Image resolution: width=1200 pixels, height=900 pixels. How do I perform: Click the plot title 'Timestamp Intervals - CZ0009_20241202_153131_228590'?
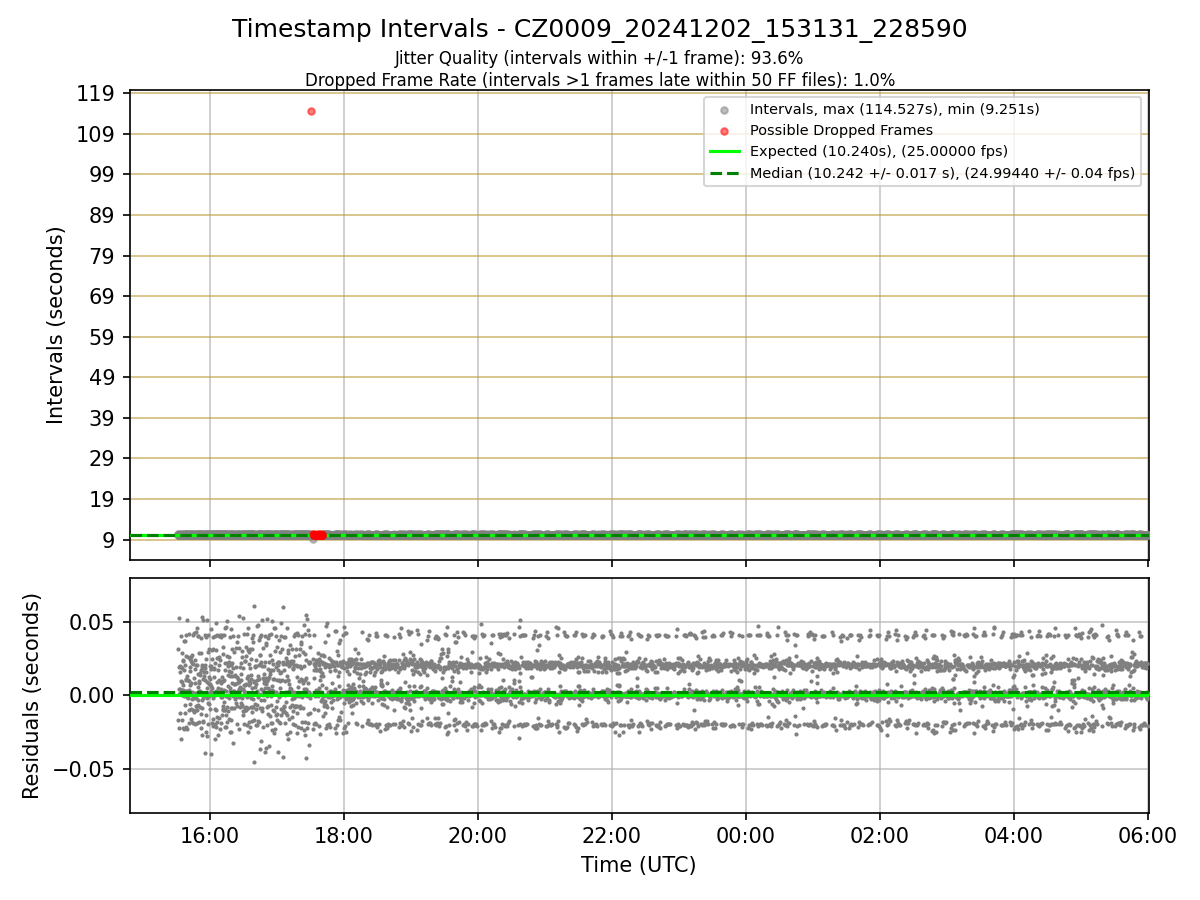pyautogui.click(x=599, y=29)
